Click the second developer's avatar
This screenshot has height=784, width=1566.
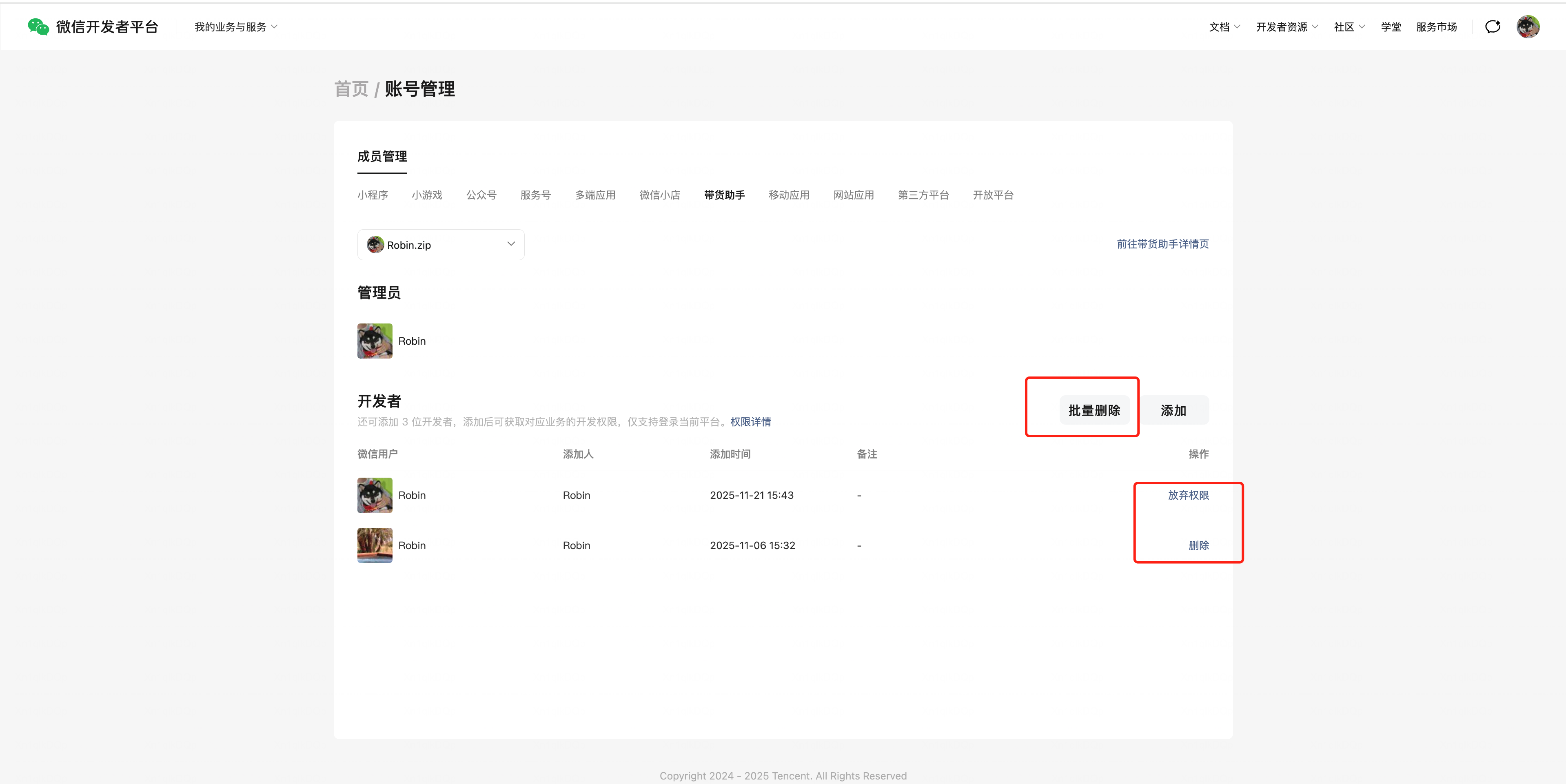point(375,545)
